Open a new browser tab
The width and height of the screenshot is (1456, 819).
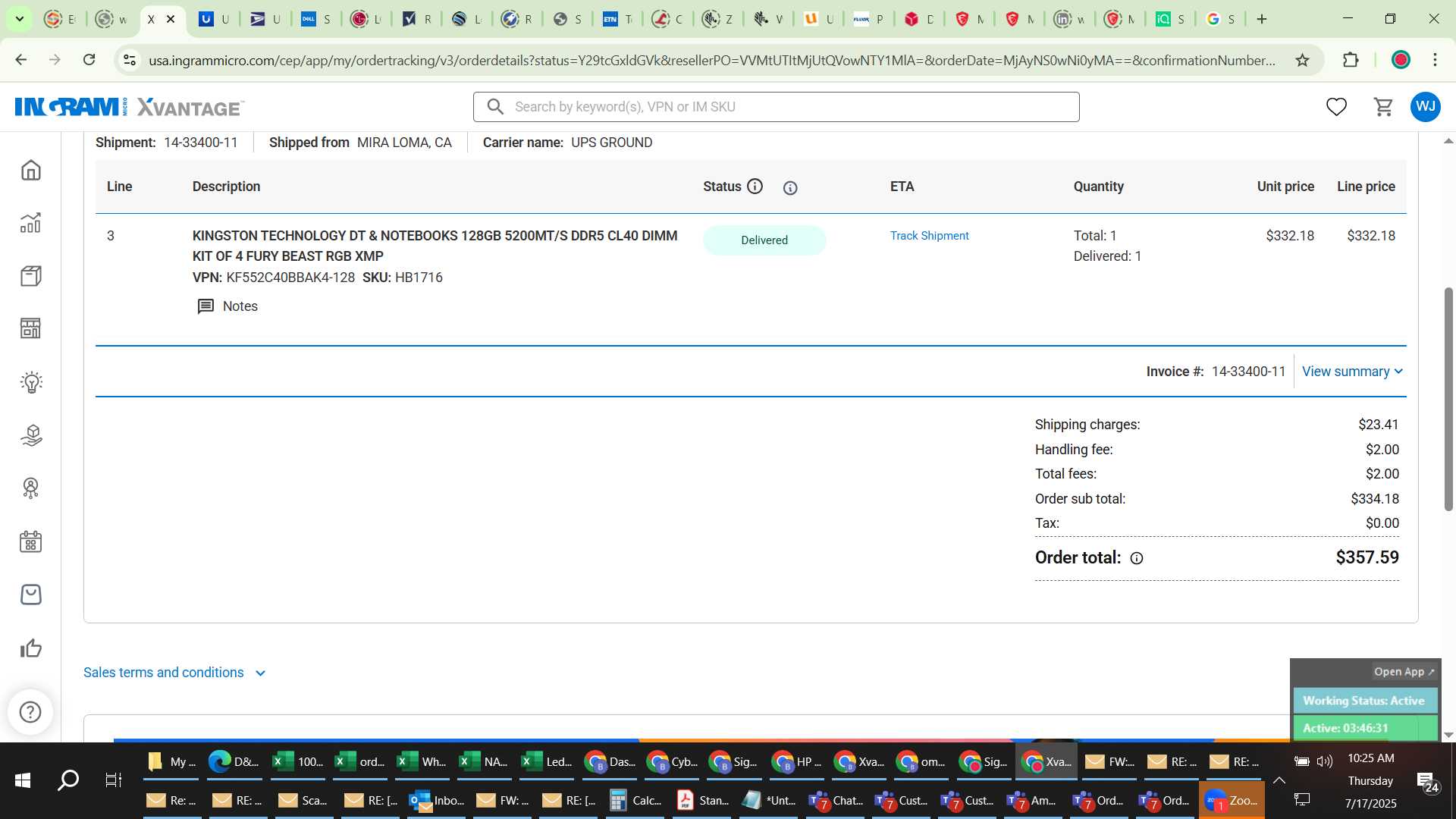tap(1262, 19)
